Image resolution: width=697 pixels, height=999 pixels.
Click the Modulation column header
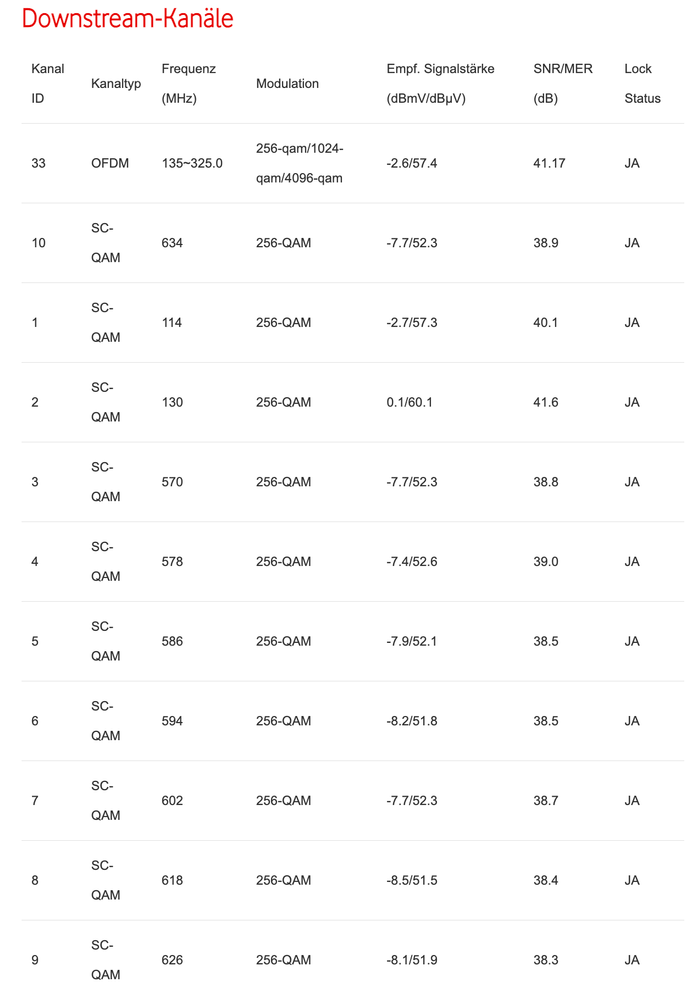(x=287, y=84)
